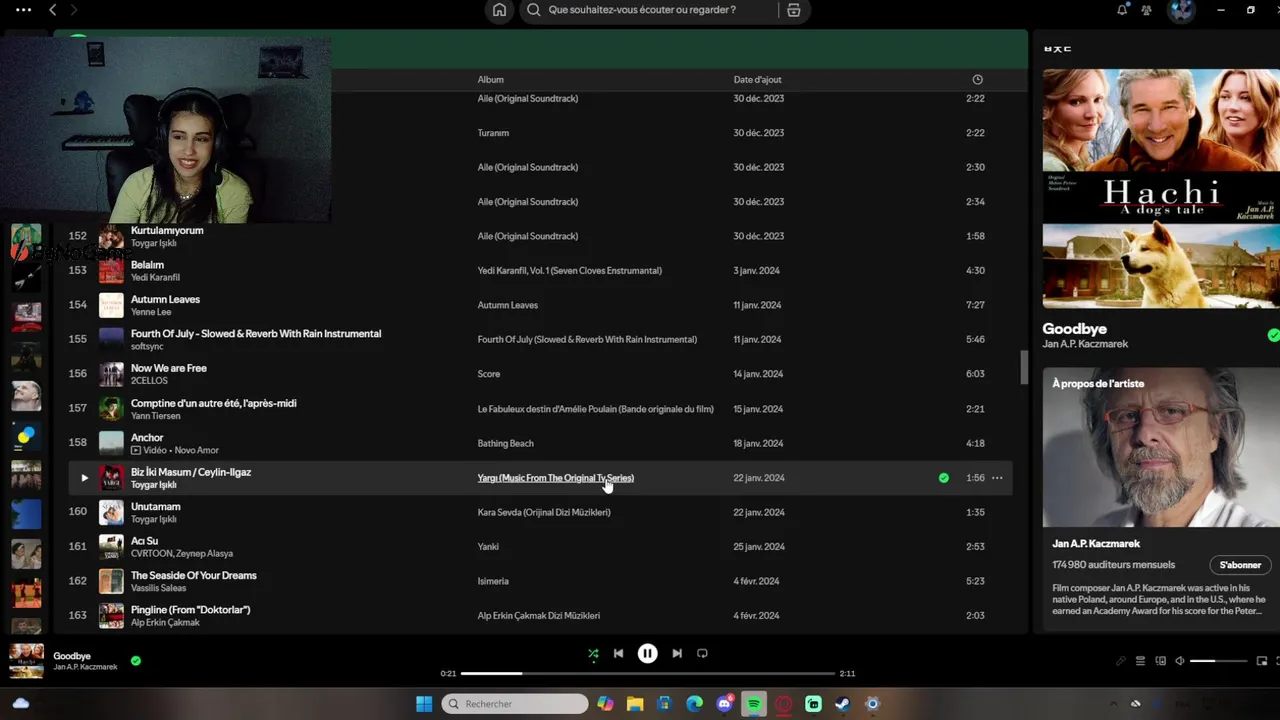Click the S'abonner button
Image resolution: width=1280 pixels, height=720 pixels.
tap(1240, 565)
